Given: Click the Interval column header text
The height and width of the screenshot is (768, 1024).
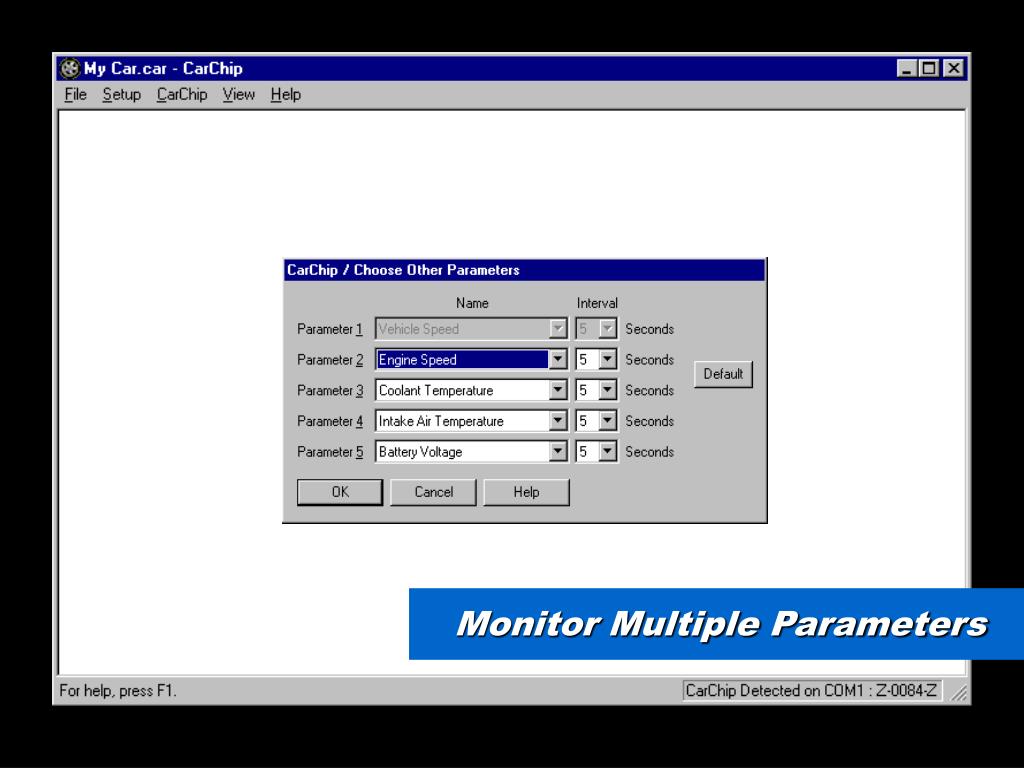Looking at the screenshot, I should coord(597,303).
